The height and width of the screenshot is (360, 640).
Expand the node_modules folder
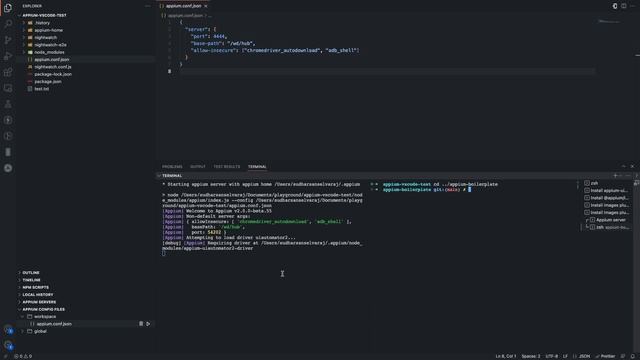(x=86, y=52)
